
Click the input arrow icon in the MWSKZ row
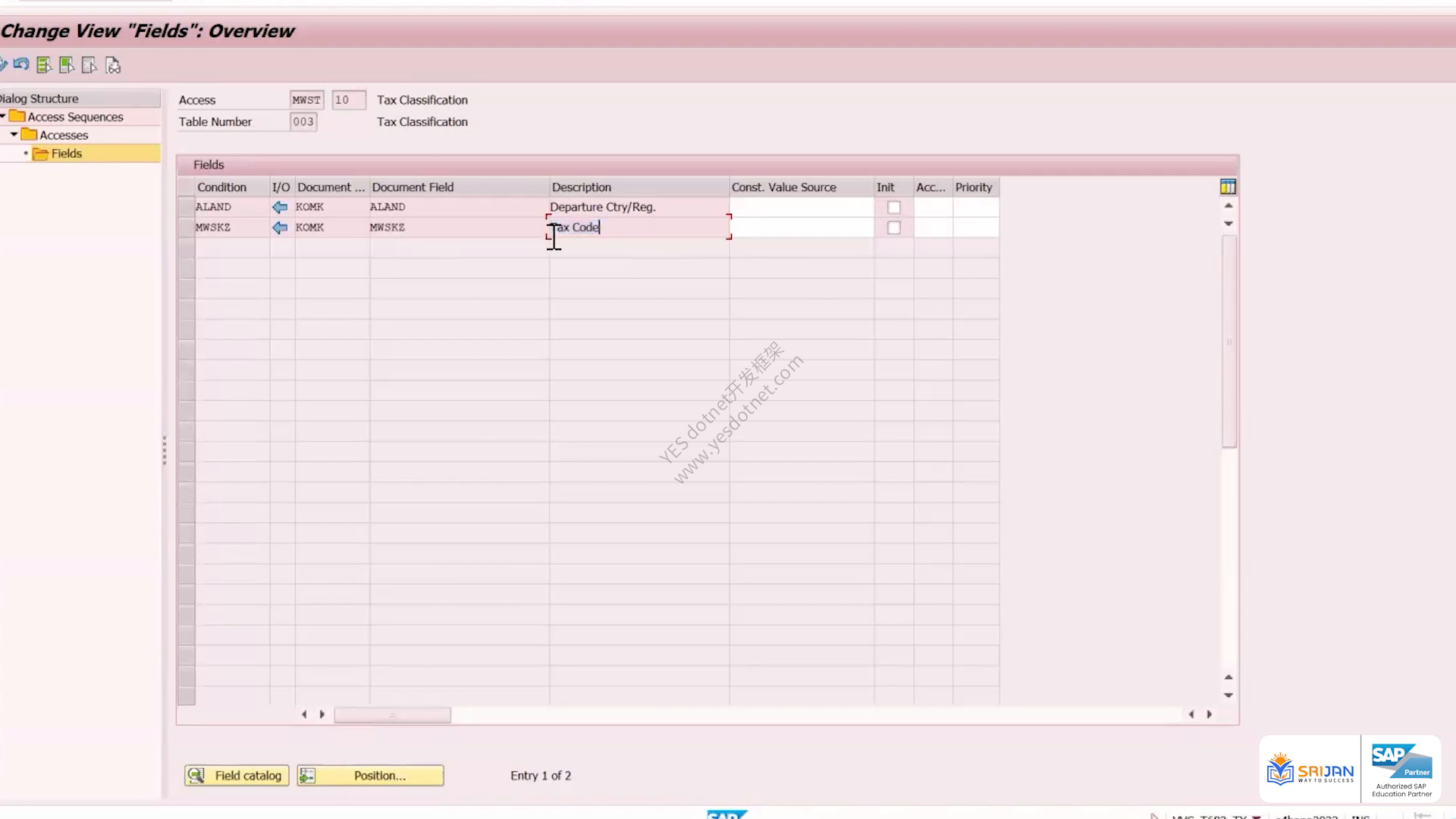point(280,227)
